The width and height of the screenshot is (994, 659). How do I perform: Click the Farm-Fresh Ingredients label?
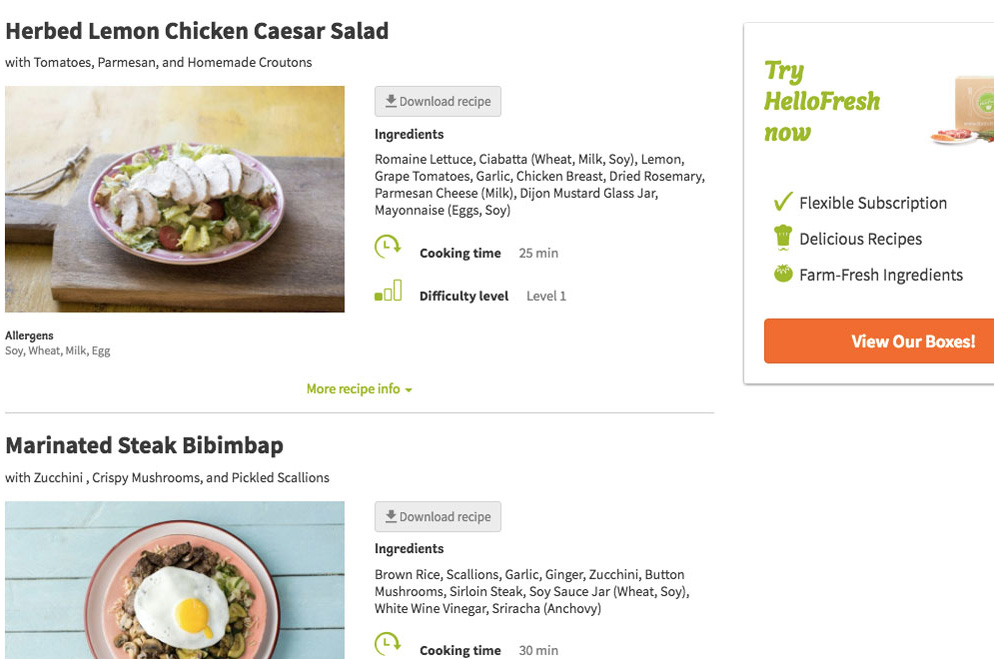pyautogui.click(x=881, y=275)
